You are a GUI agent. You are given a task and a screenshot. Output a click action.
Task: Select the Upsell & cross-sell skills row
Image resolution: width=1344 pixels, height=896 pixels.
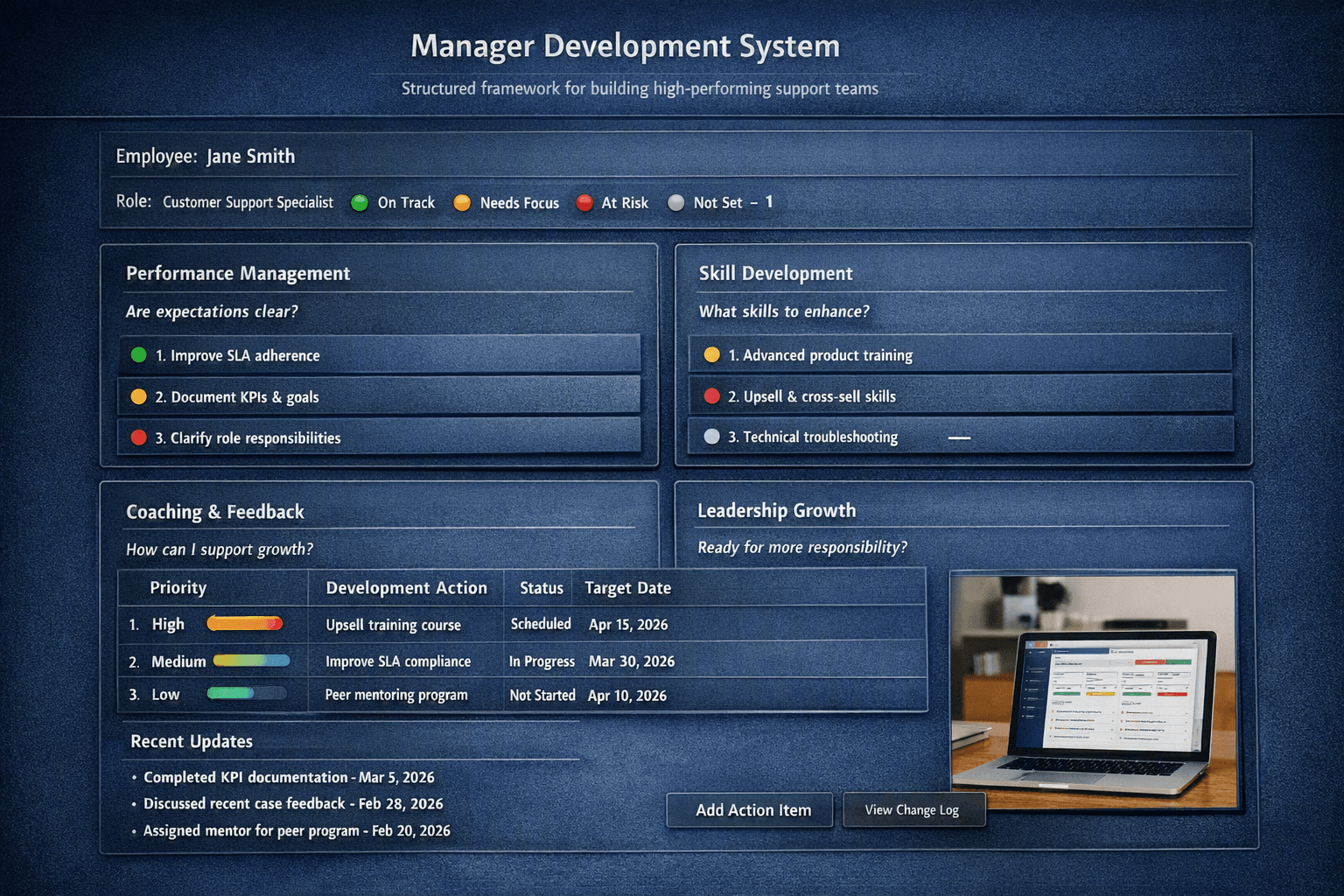961,394
